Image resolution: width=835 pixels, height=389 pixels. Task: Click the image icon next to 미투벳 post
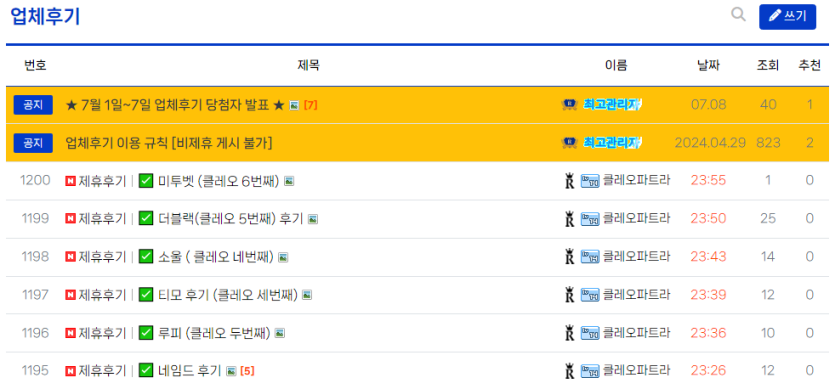289,181
